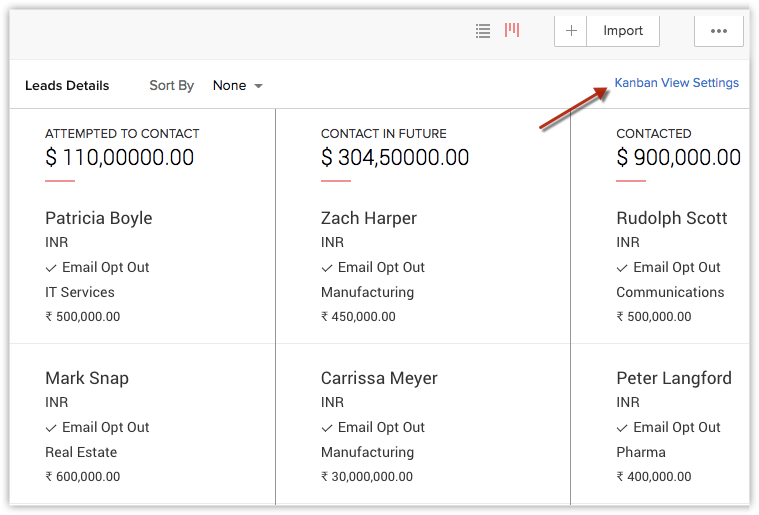
Task: Toggle Mark Snap's Email Opt Out checkmark
Action: (x=51, y=428)
